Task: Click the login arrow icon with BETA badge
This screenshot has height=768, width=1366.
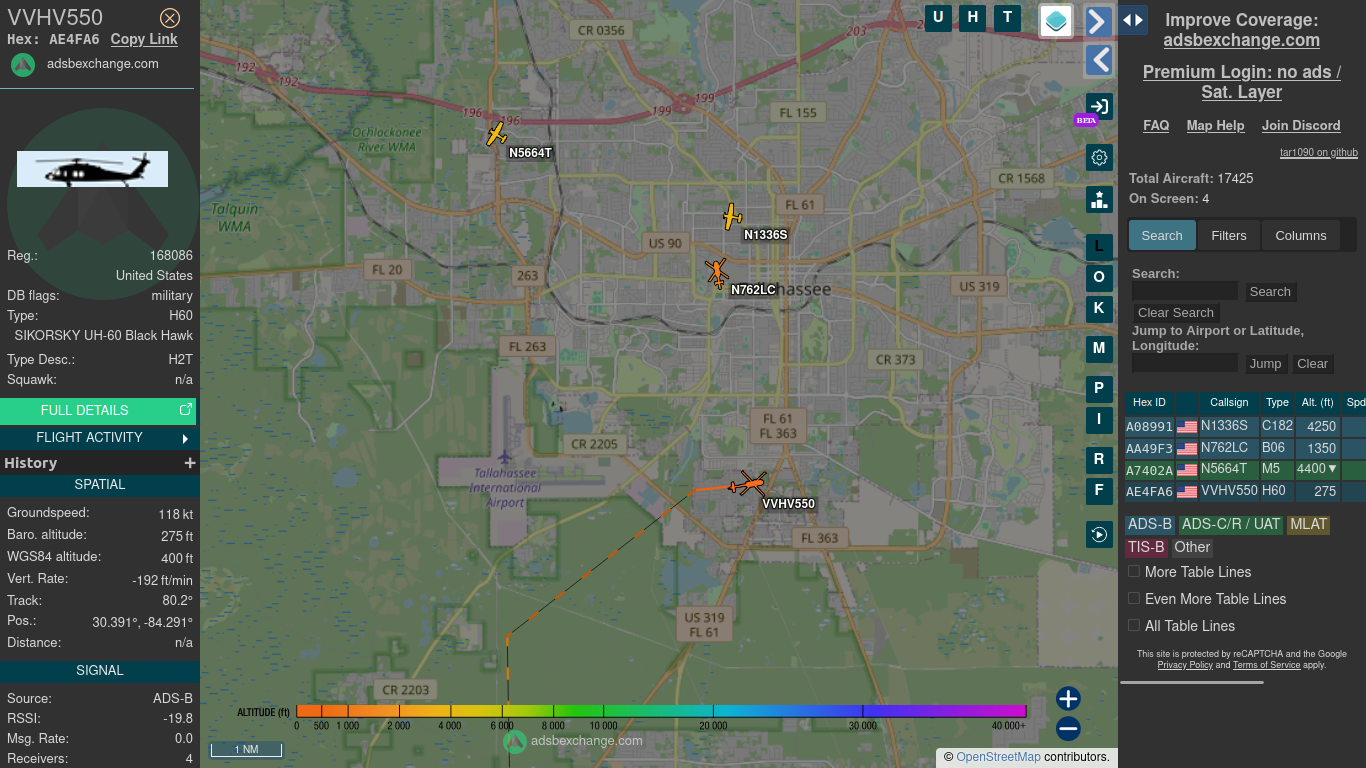Action: tap(1099, 106)
